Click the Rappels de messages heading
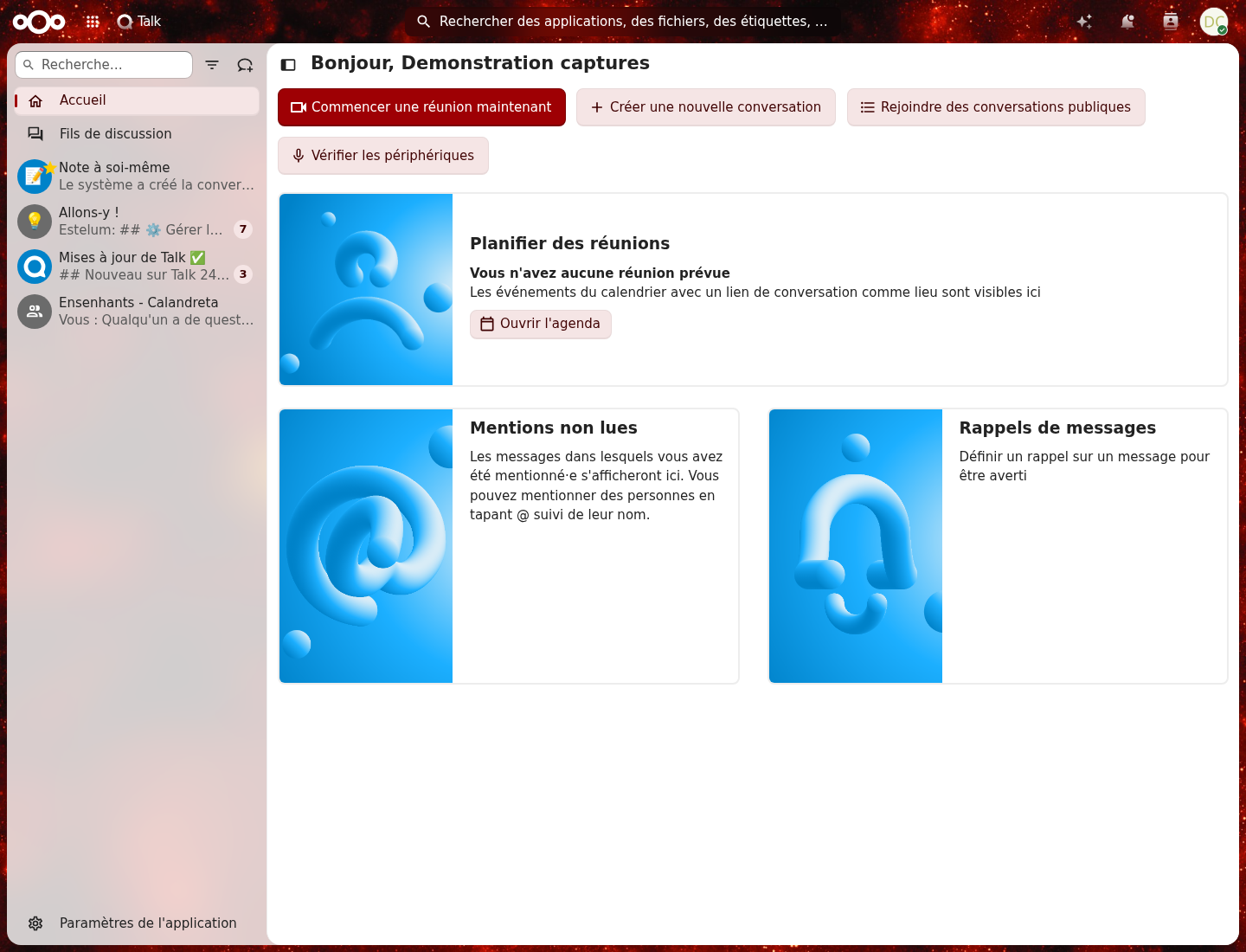 (1057, 428)
